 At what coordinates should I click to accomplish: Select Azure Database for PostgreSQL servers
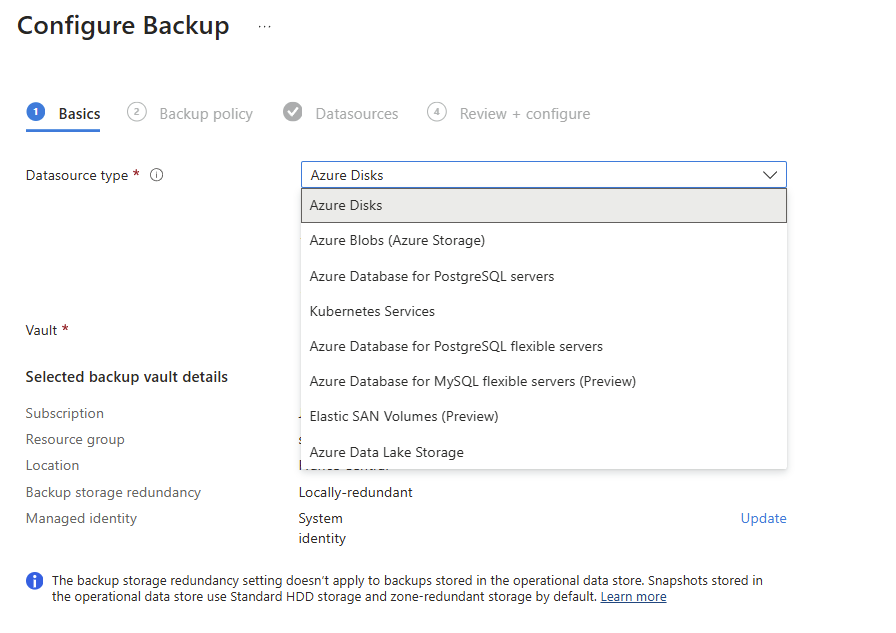point(543,277)
